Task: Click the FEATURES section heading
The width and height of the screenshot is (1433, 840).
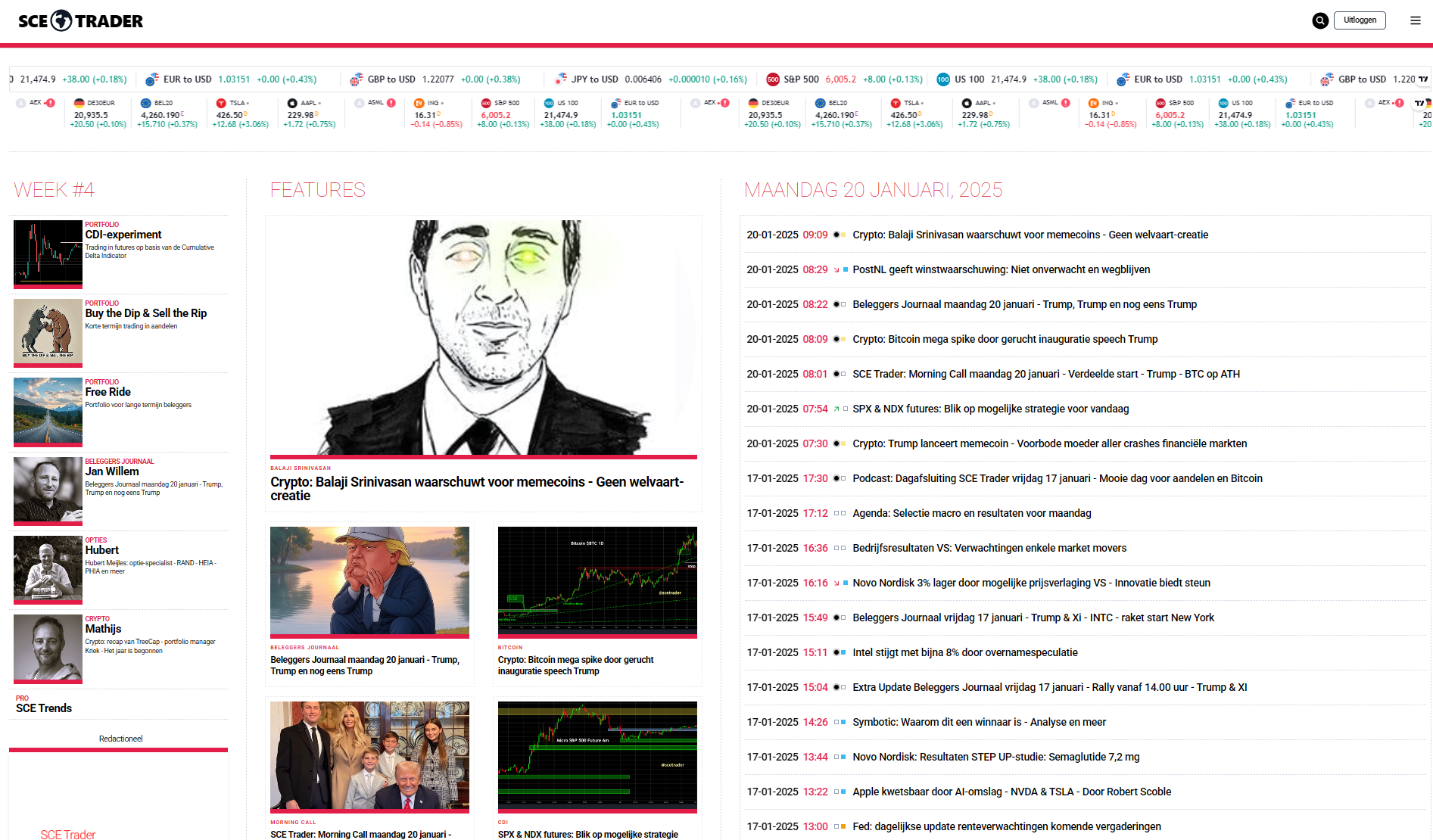Action: 318,190
